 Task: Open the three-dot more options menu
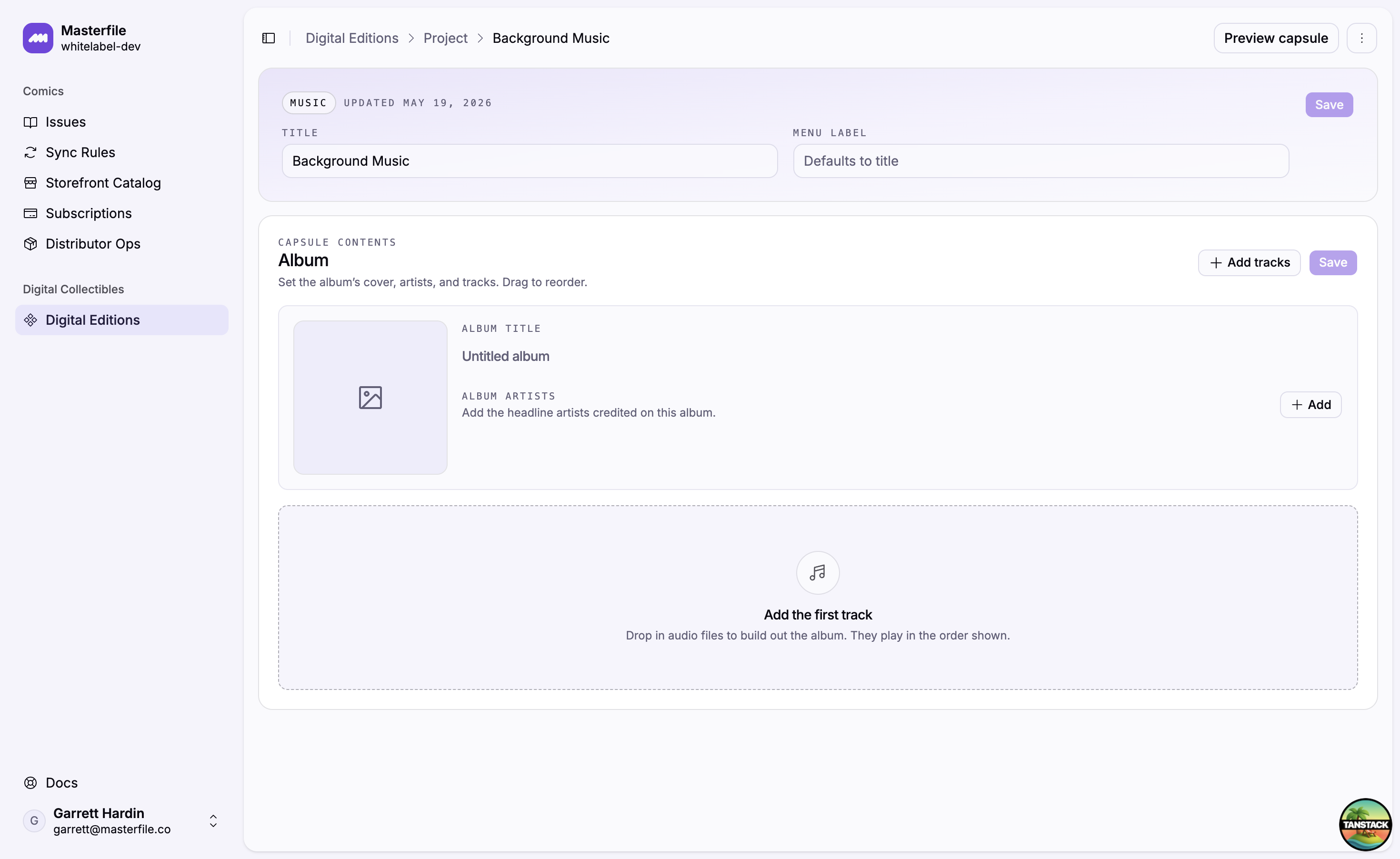click(x=1361, y=38)
